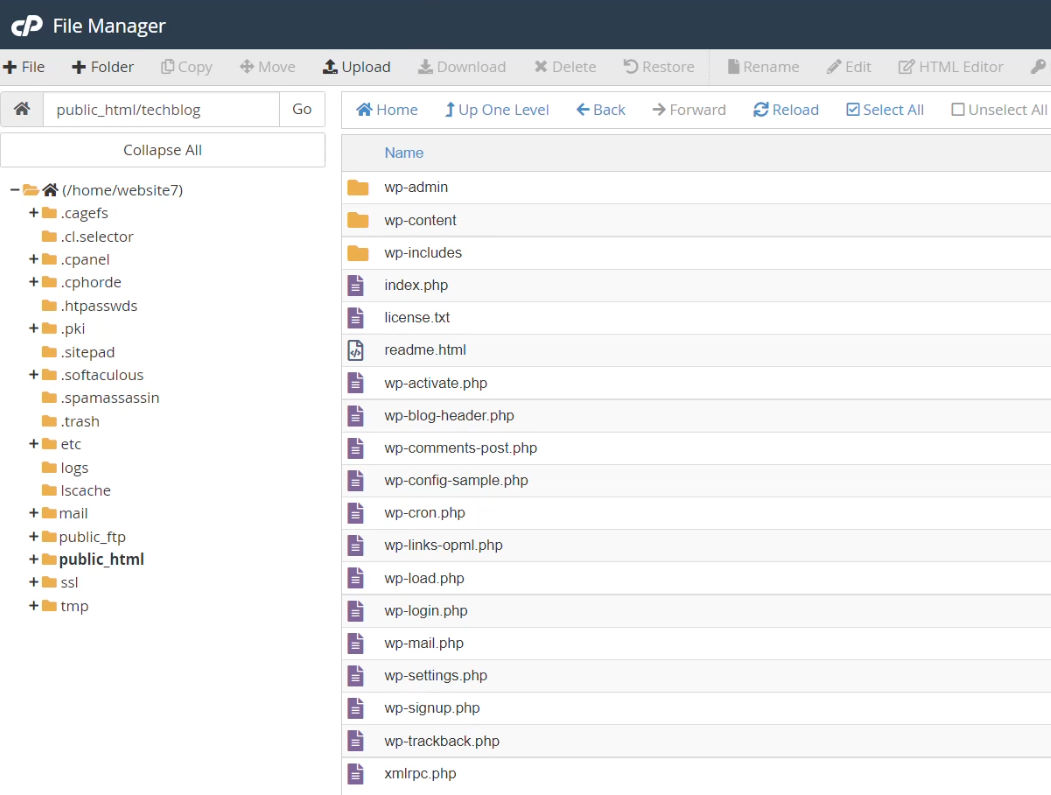Click Collapse All button
1051x795 pixels.
coord(162,150)
